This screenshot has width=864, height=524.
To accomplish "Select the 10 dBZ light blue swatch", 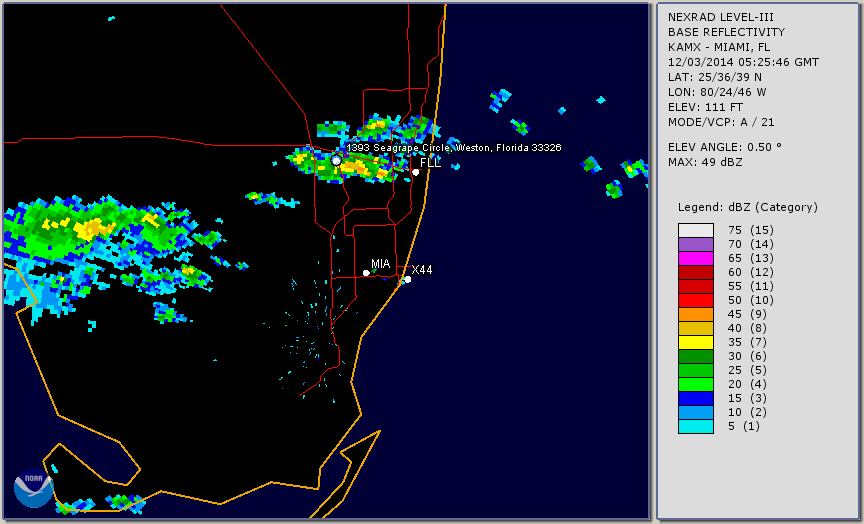I will tap(696, 413).
